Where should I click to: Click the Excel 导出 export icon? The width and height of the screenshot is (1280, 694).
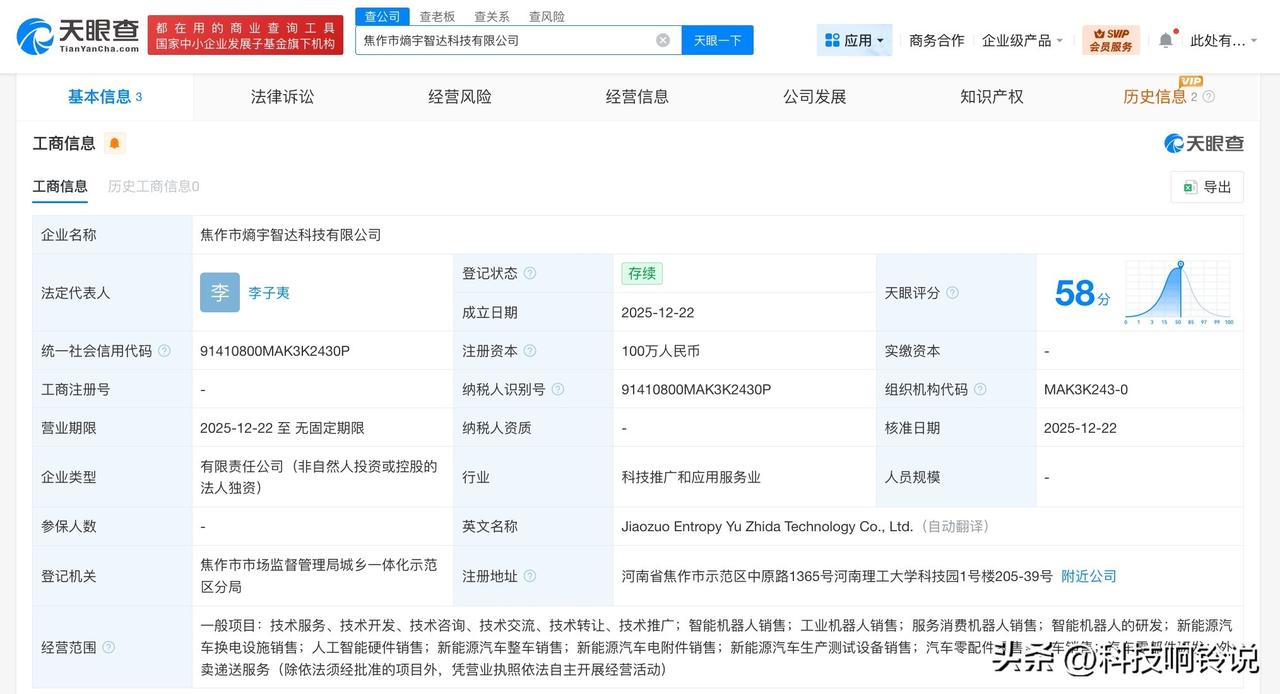(x=1190, y=187)
